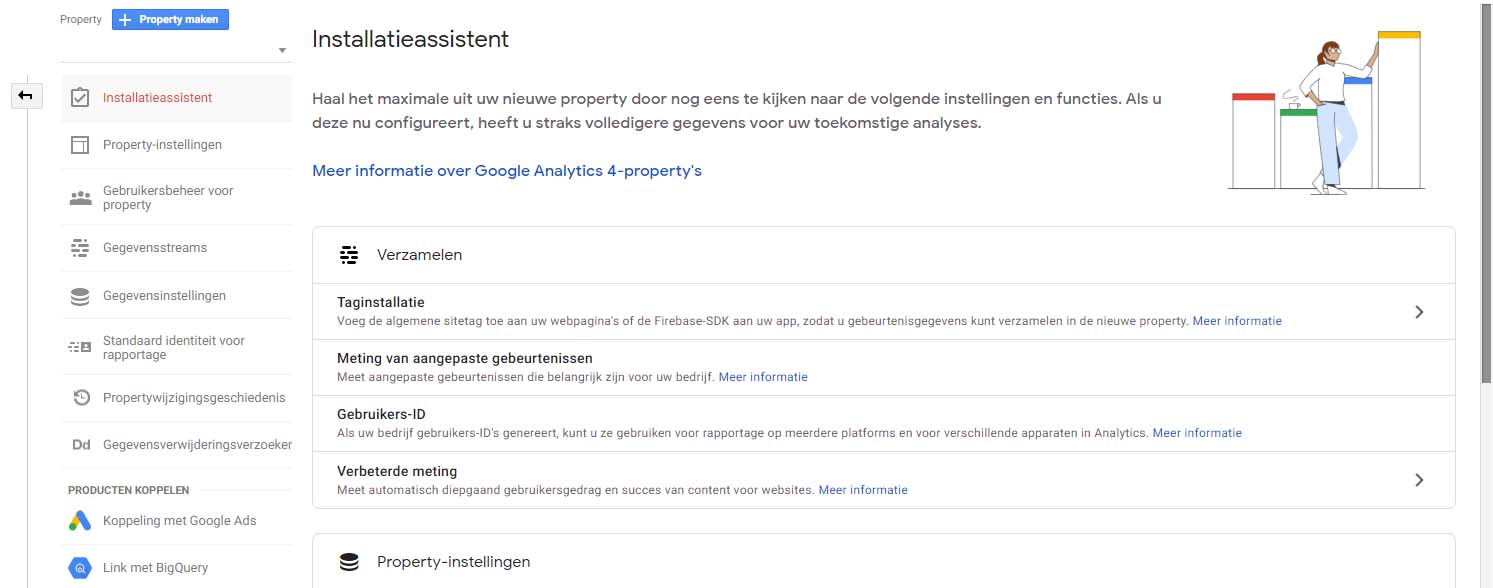The image size is (1493, 588).
Task: Click the Installatieassistent checklist icon
Action: click(x=81, y=98)
